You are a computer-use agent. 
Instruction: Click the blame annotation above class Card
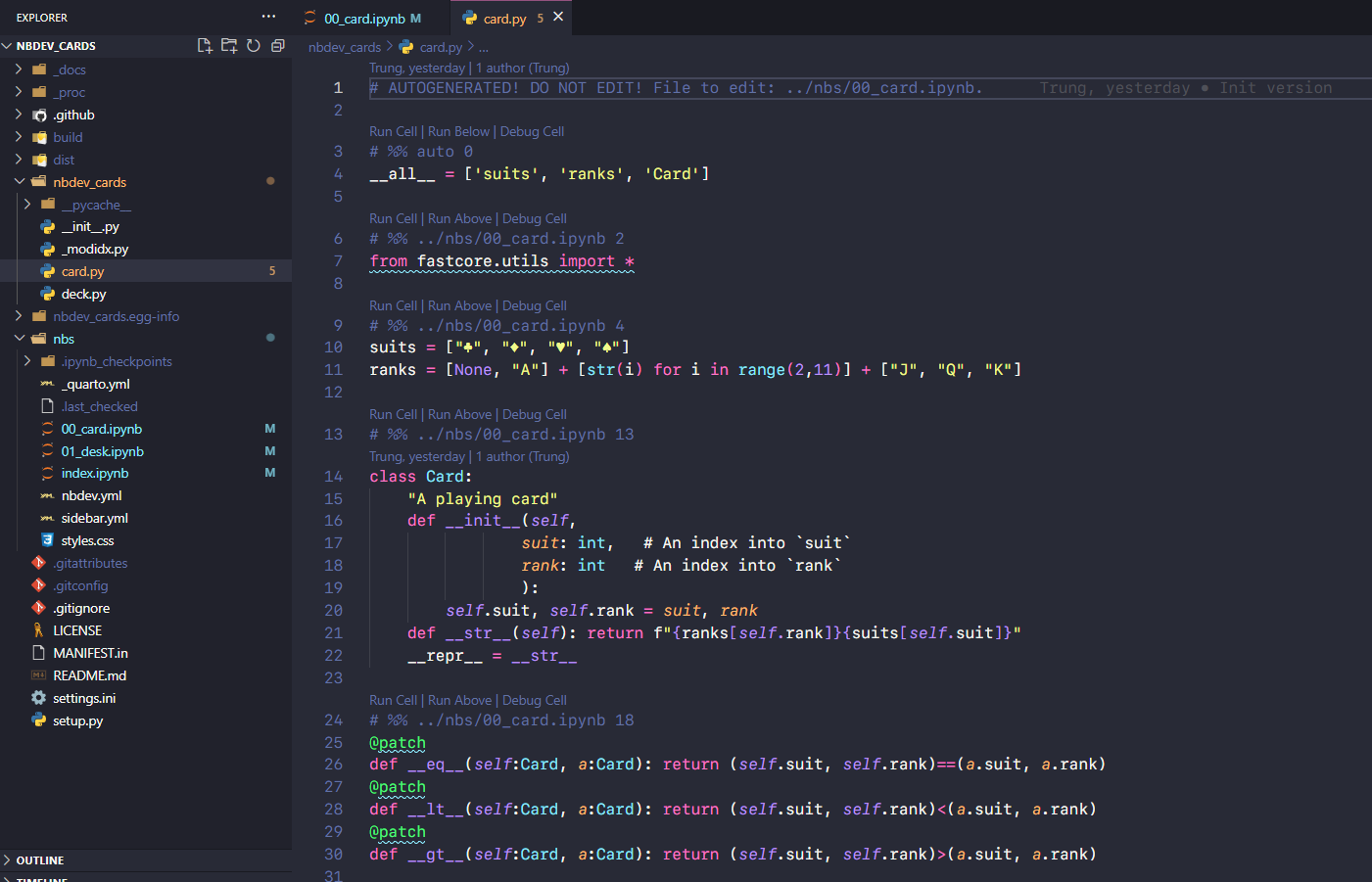tap(469, 456)
